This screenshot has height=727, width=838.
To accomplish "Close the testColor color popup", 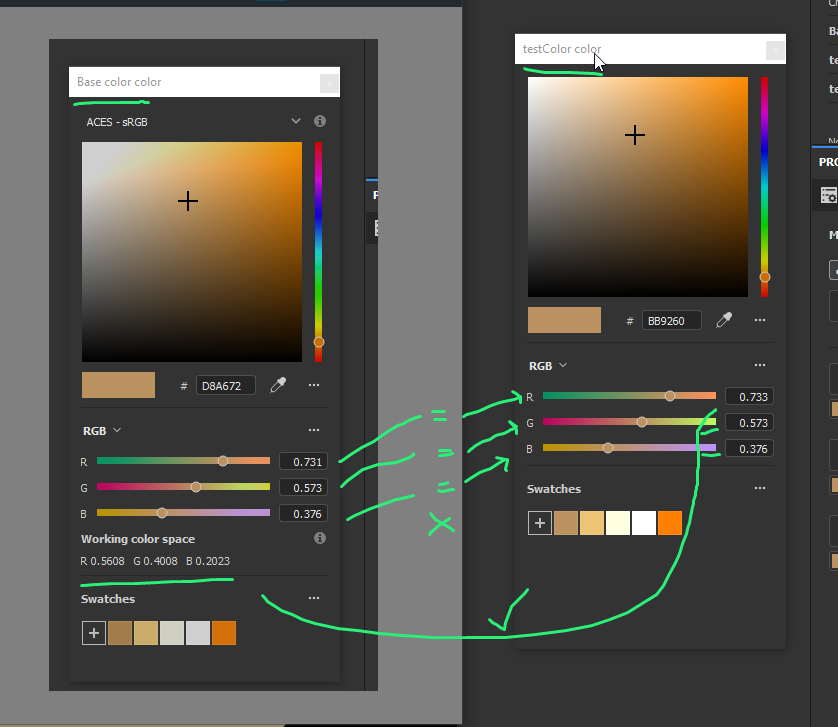I will (775, 50).
